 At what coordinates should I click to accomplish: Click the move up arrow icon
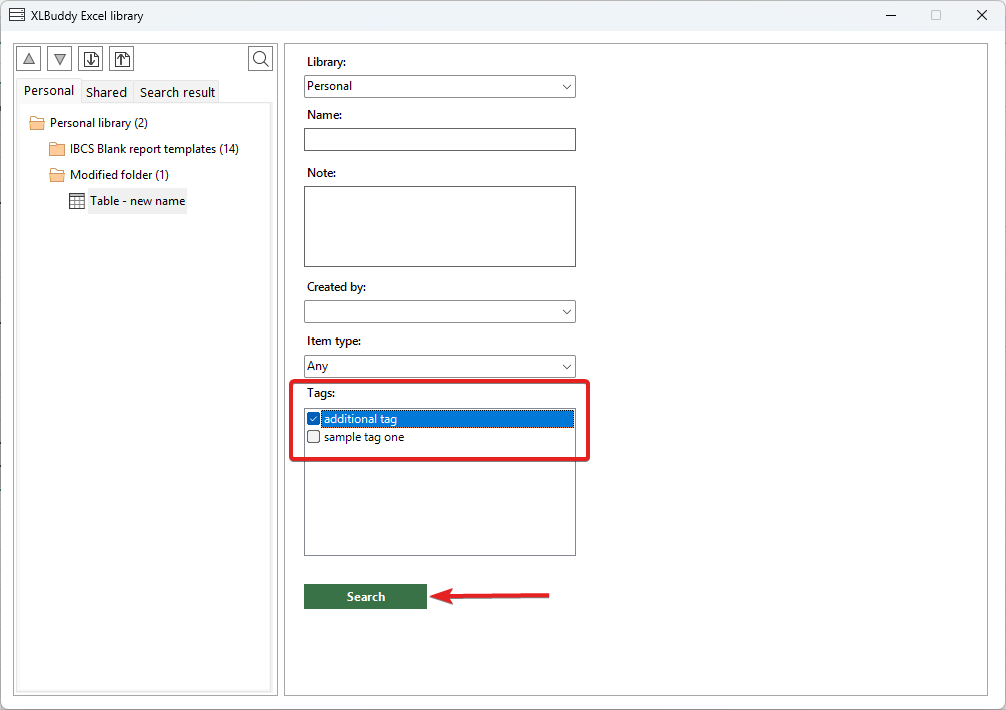pos(29,59)
